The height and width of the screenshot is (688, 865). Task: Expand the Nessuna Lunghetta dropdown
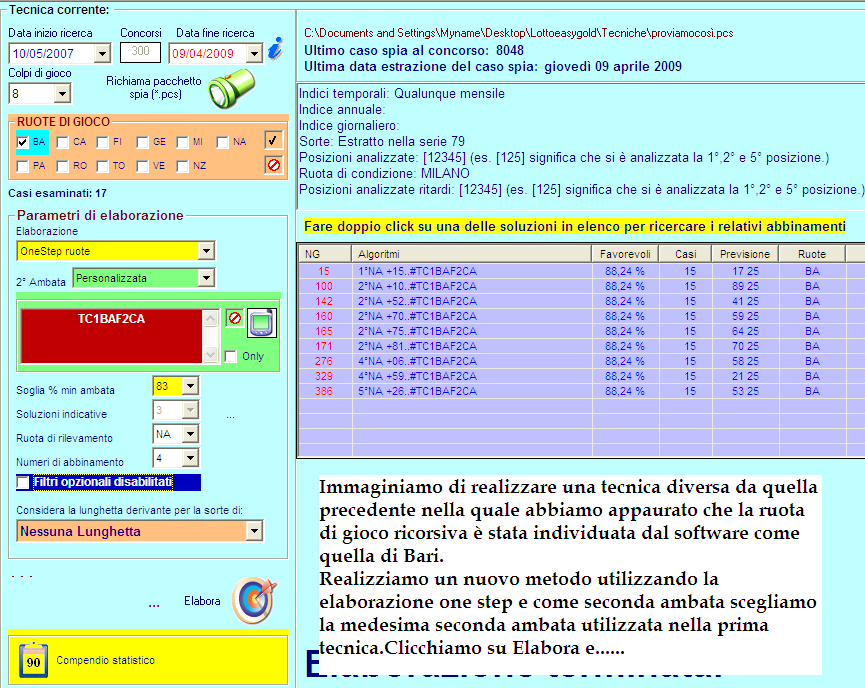[254, 531]
